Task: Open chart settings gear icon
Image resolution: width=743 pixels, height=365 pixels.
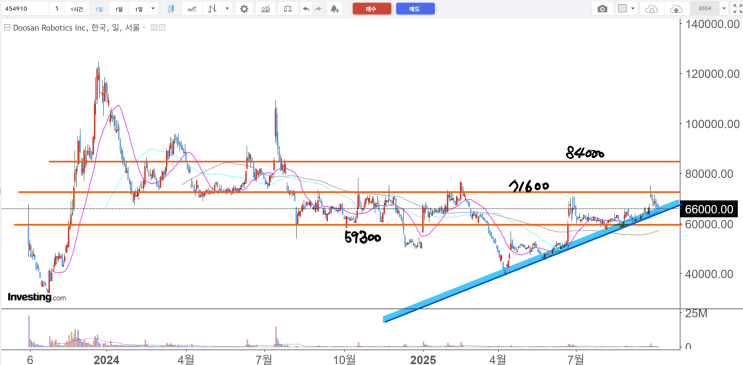Action: pyautogui.click(x=244, y=9)
